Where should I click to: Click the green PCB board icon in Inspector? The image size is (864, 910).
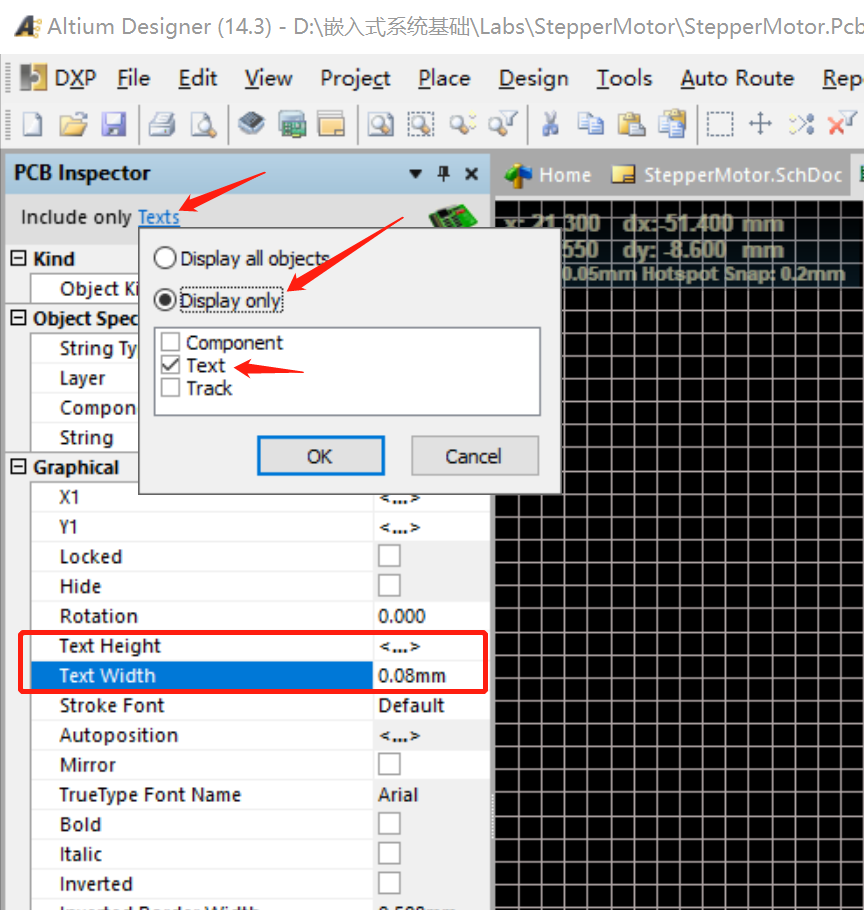pos(452,215)
